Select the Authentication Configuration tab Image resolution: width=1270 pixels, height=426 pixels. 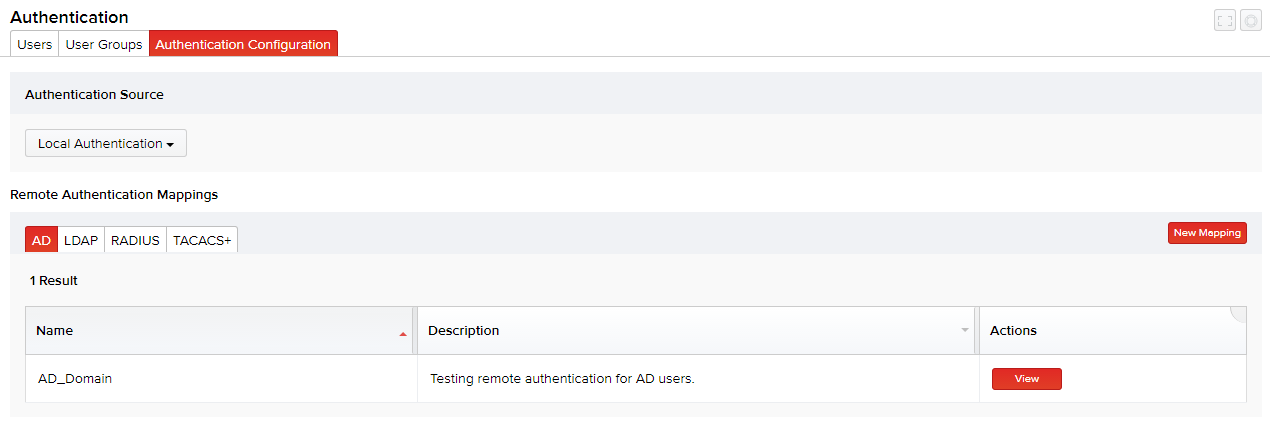pyautogui.click(x=243, y=44)
